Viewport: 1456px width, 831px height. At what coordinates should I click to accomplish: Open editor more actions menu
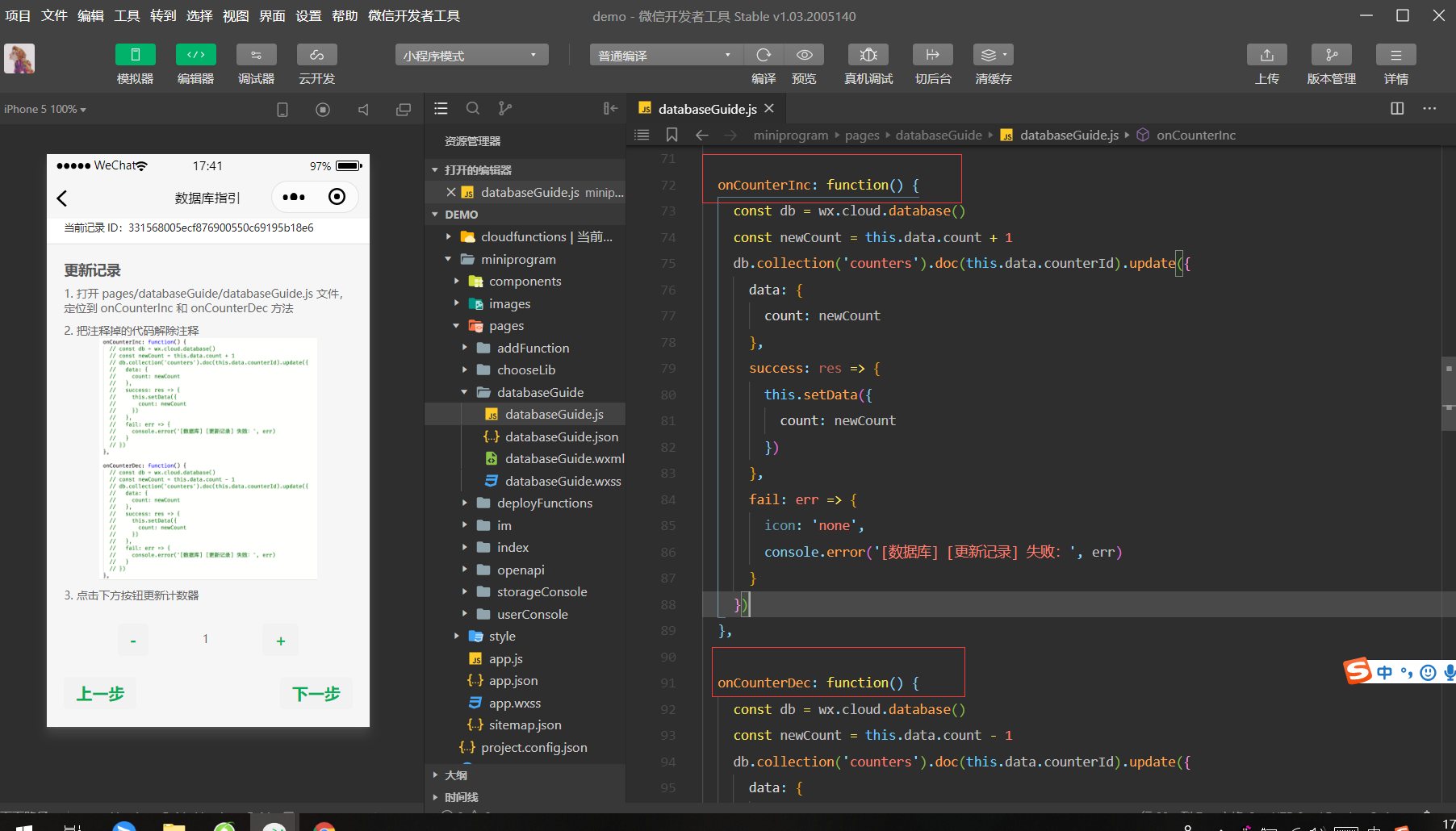pos(1429,109)
